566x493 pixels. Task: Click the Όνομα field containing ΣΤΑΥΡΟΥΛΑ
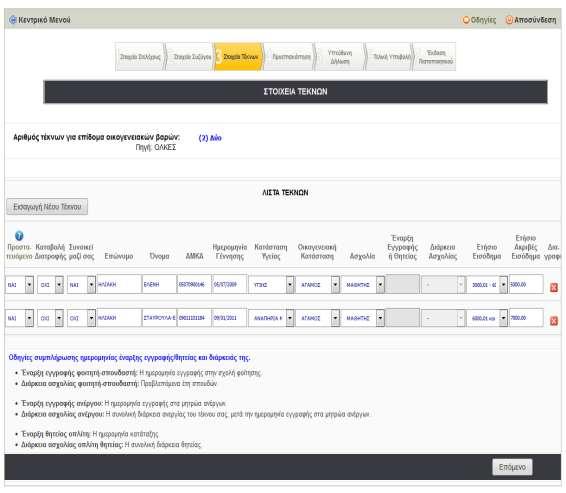[160, 318]
